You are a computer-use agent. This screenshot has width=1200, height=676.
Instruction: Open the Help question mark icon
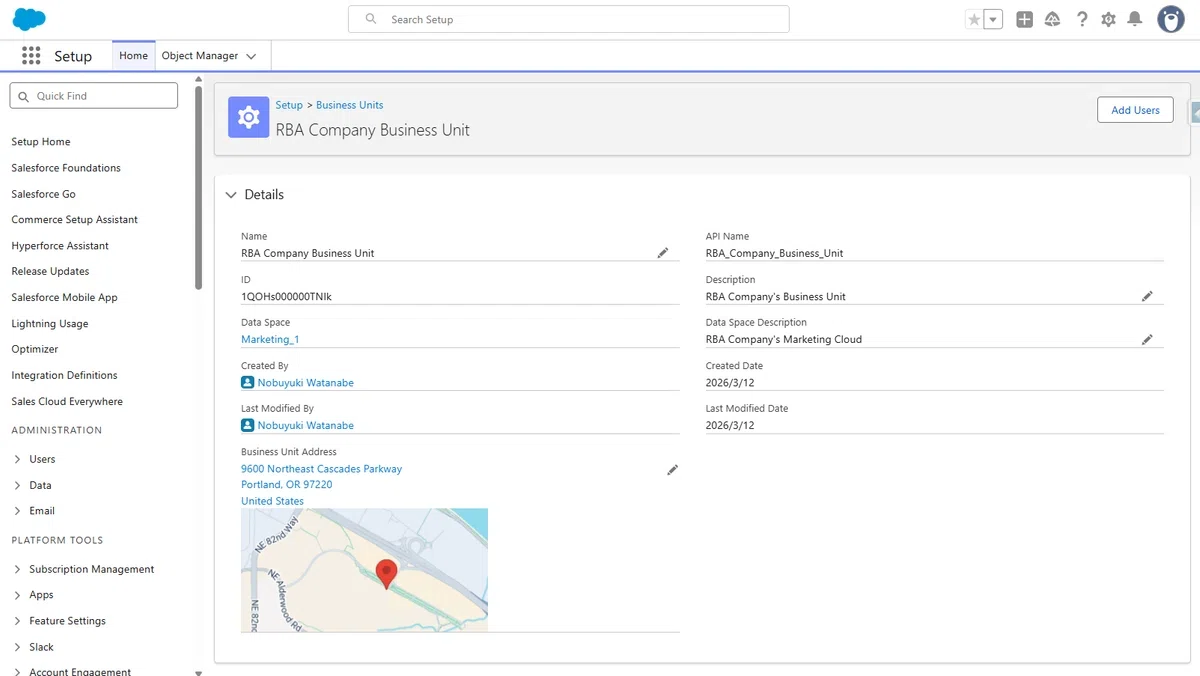coord(1081,19)
